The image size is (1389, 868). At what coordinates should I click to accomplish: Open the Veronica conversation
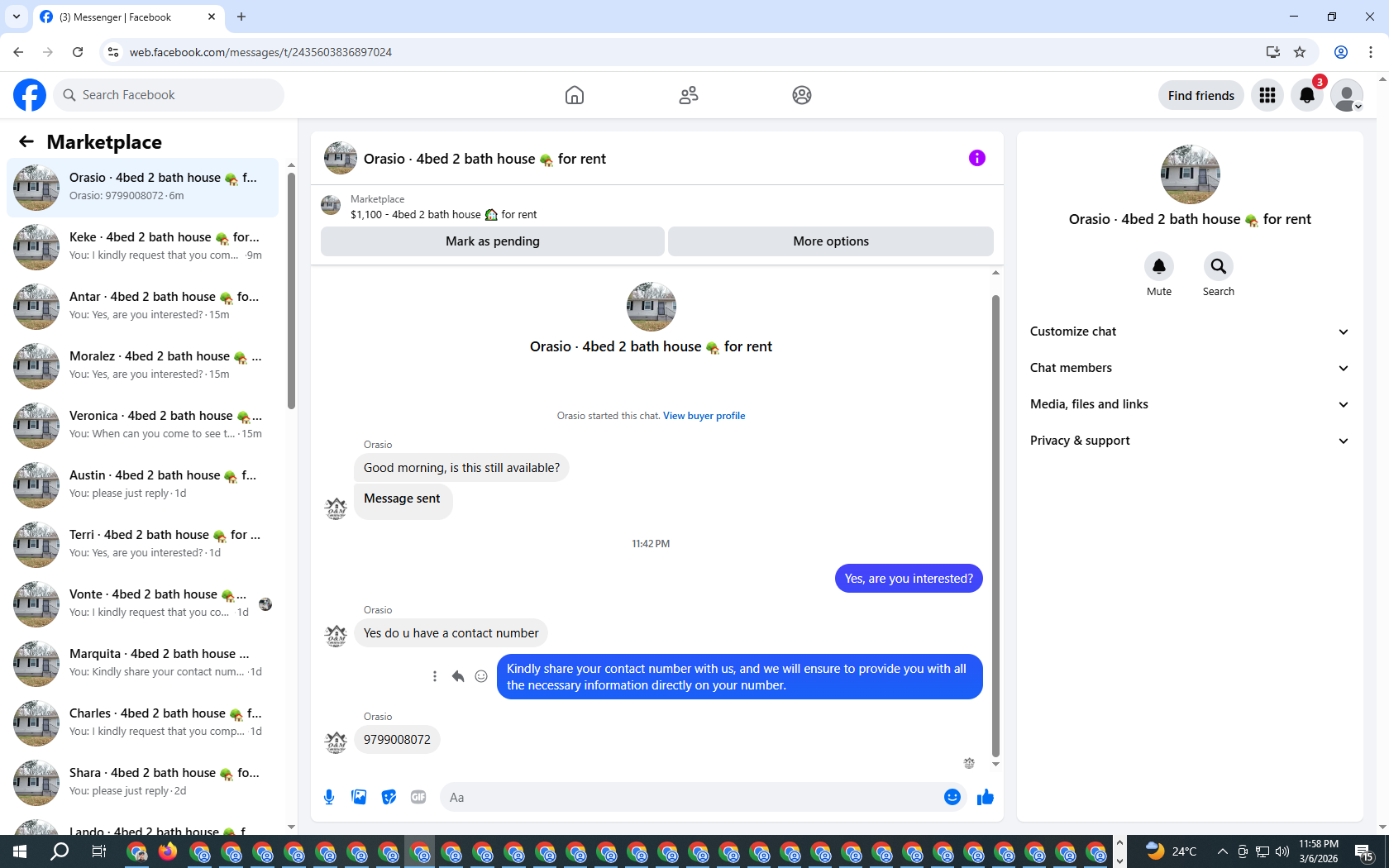[x=142, y=425]
